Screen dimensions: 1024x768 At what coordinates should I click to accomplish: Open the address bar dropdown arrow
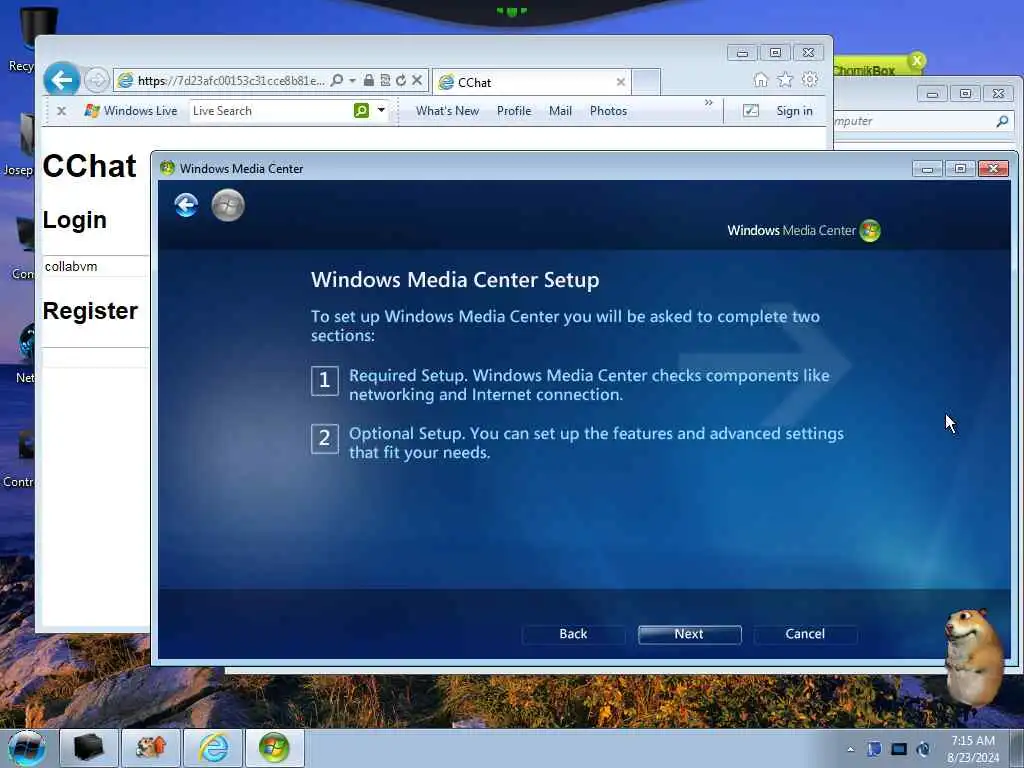[352, 80]
